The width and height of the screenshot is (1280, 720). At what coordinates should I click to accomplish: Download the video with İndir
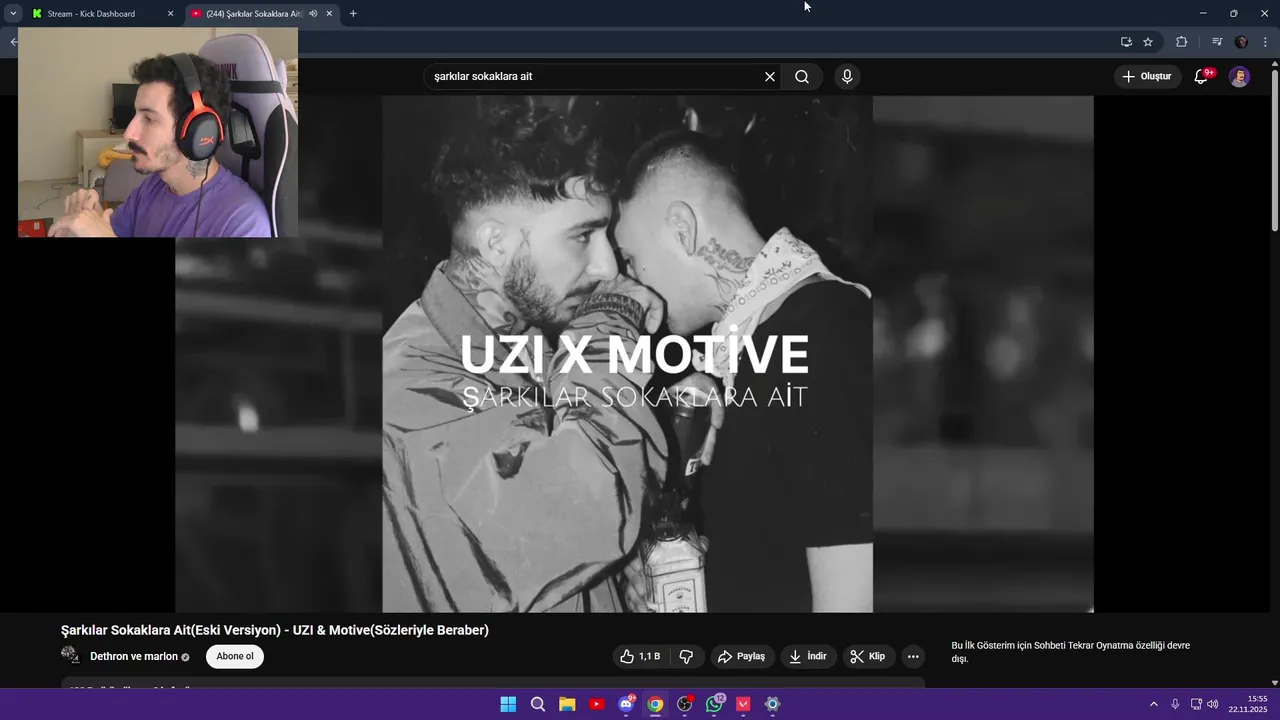click(x=808, y=656)
